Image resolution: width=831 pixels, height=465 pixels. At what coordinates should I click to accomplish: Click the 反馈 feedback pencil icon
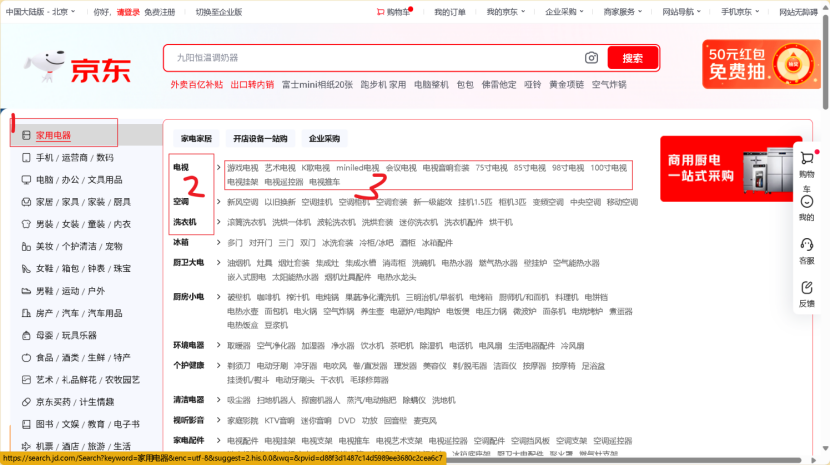click(807, 287)
